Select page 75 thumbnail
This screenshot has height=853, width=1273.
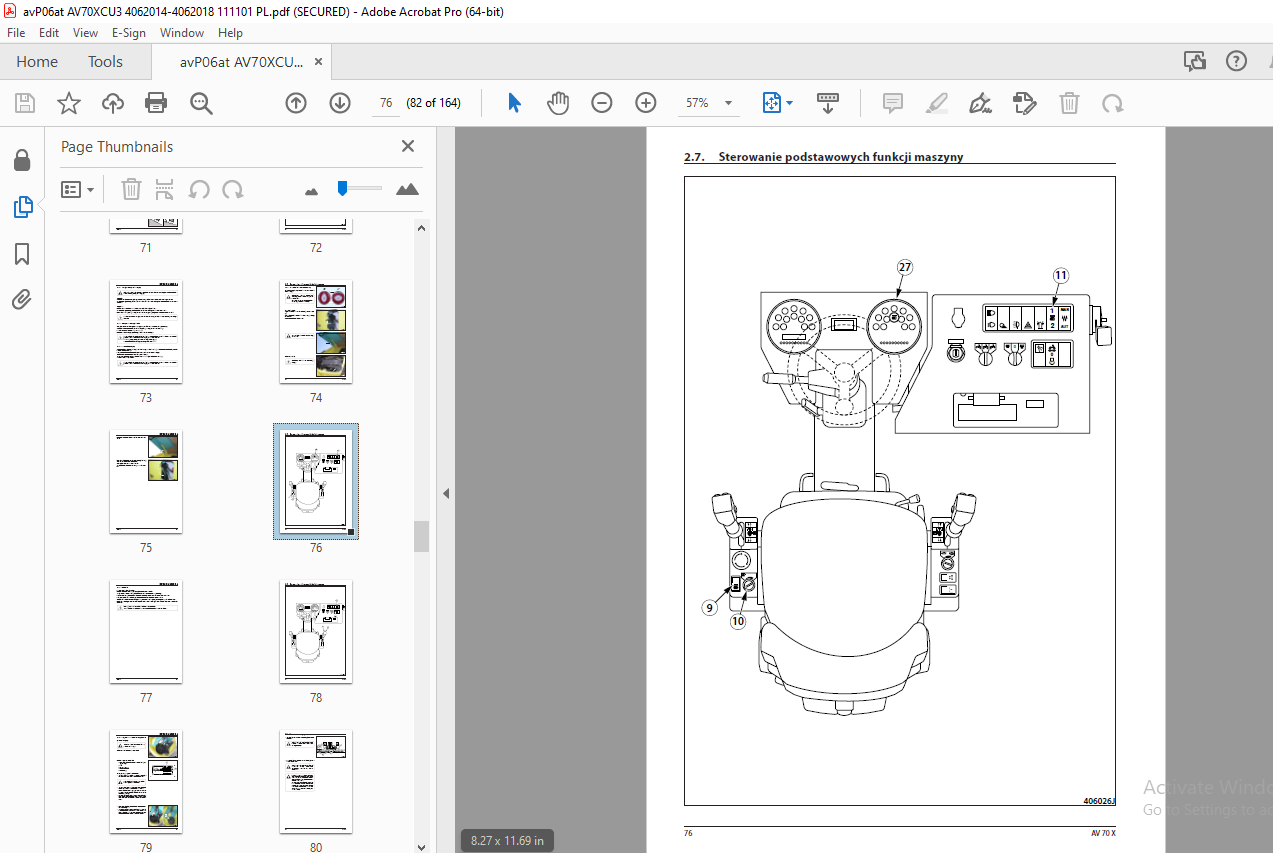tap(146, 482)
